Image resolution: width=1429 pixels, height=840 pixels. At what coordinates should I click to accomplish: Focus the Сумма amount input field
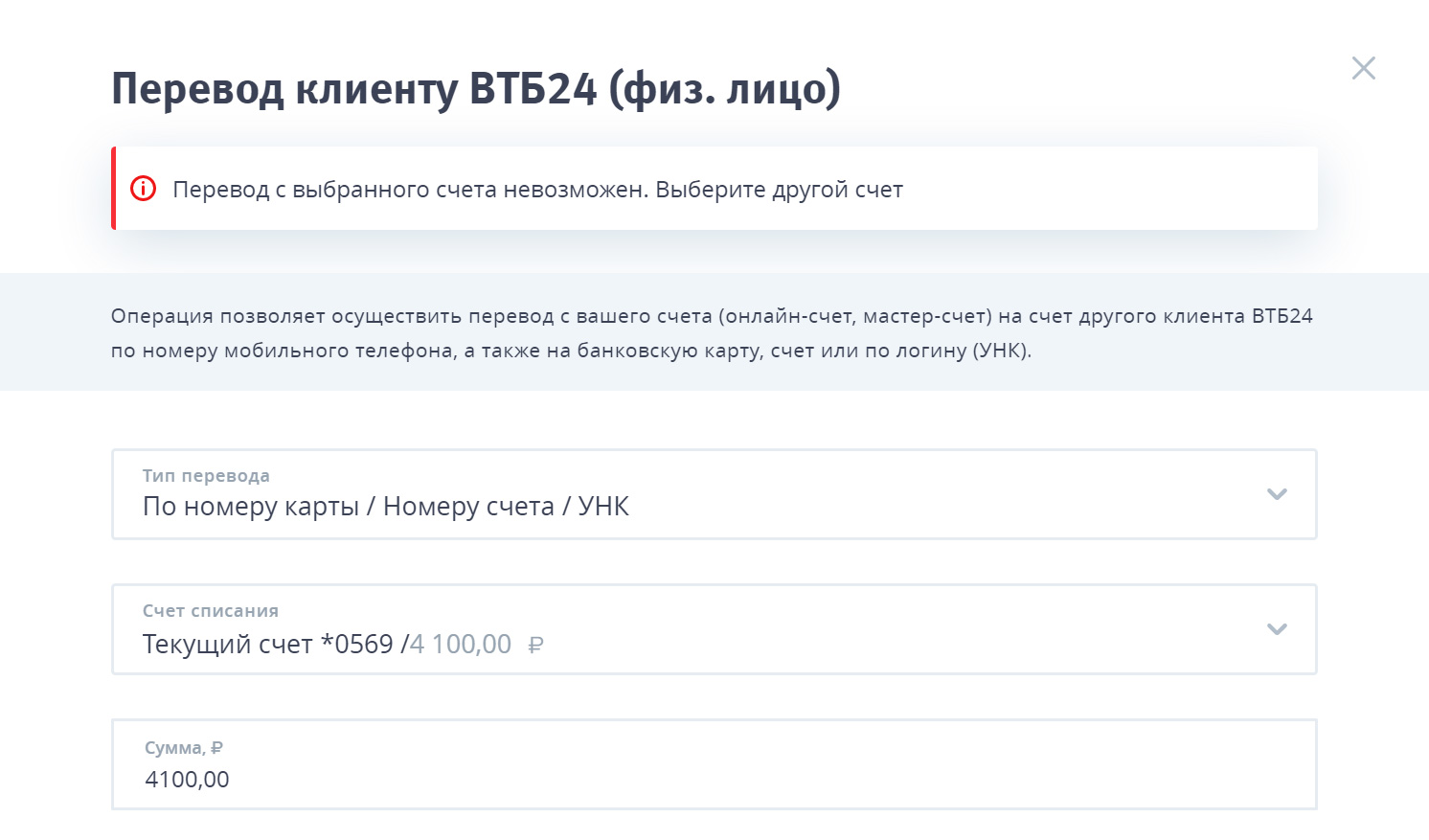click(x=714, y=764)
